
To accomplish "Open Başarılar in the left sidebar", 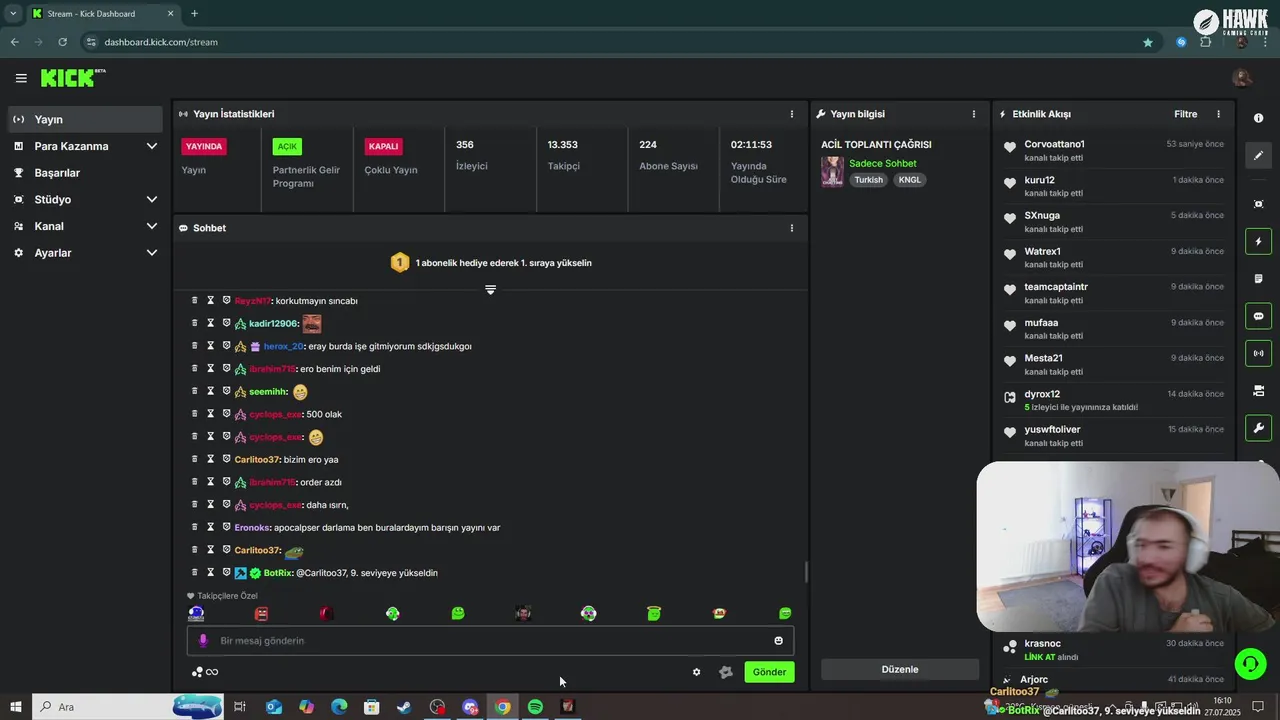I will (x=85, y=172).
